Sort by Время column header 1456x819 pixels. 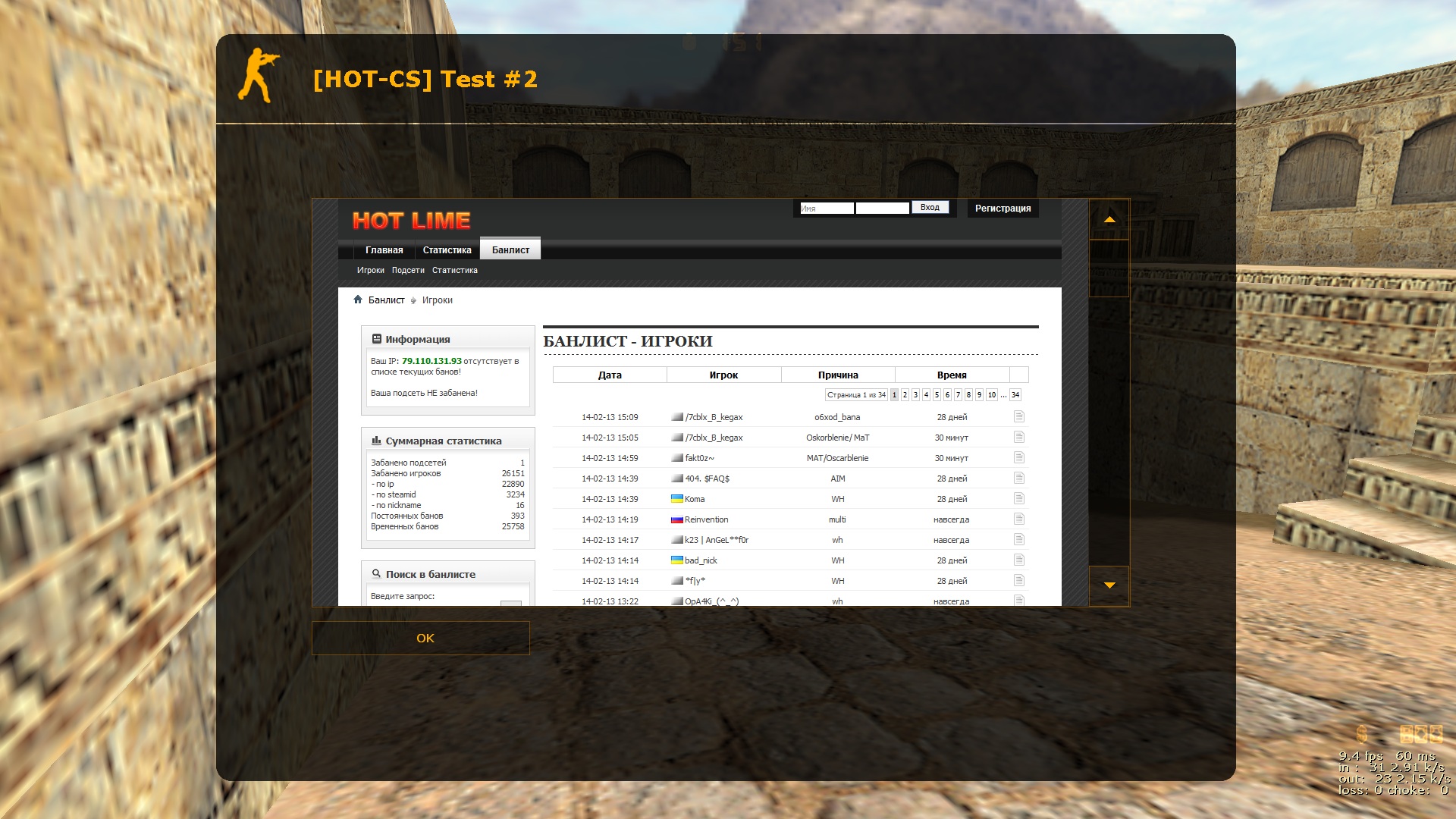(952, 375)
